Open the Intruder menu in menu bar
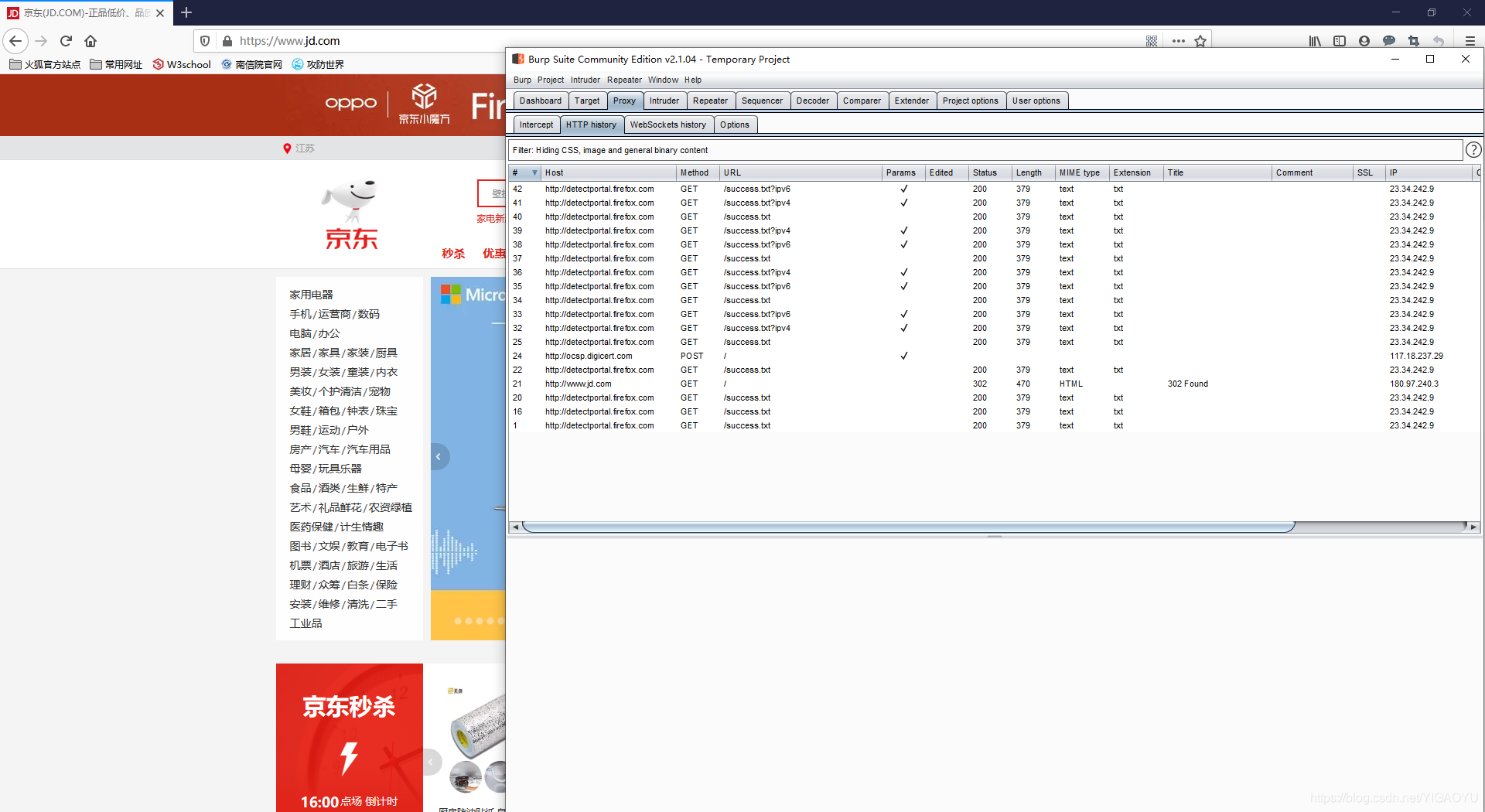 (x=585, y=80)
